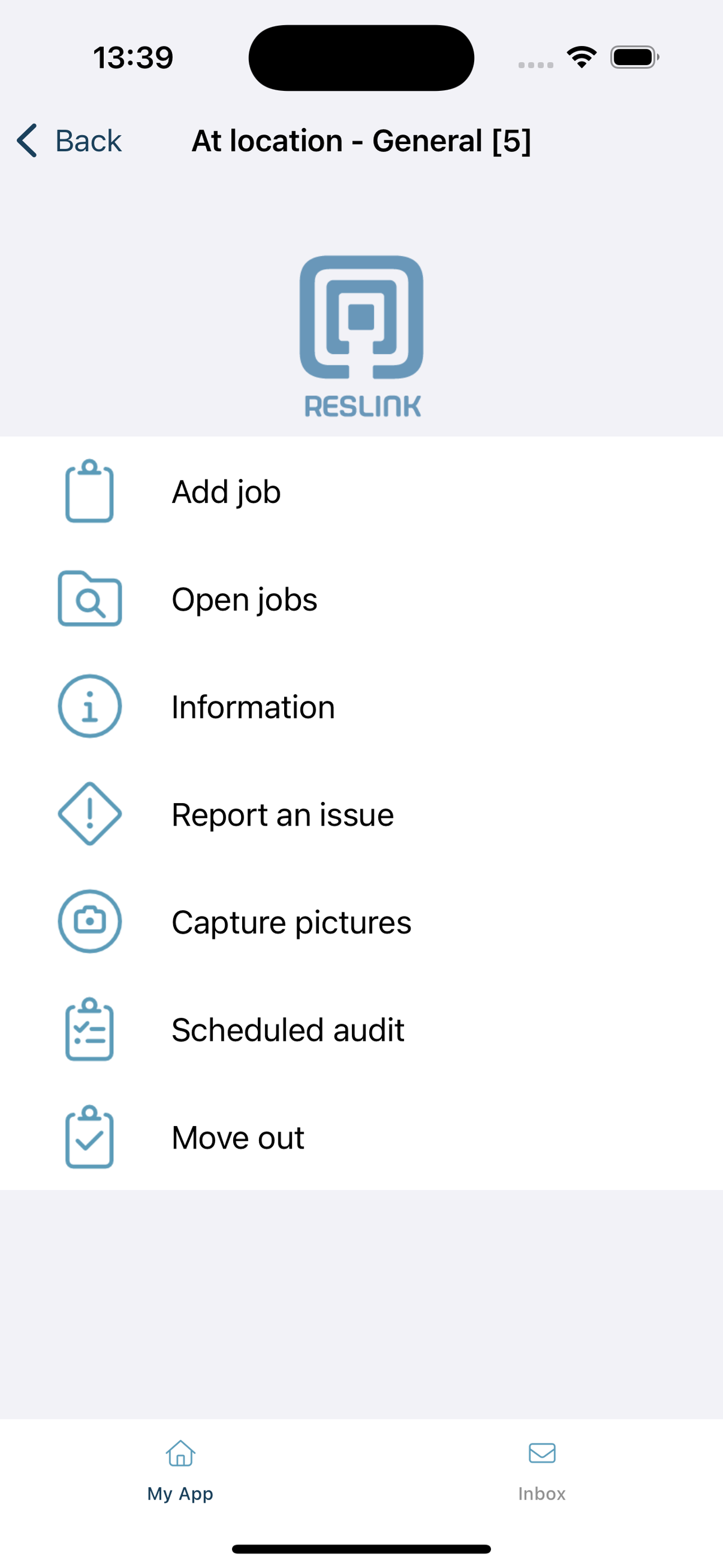Screen dimensions: 723x1568
Task: Select the "Scheduled audit" label
Action: [x=288, y=1030]
